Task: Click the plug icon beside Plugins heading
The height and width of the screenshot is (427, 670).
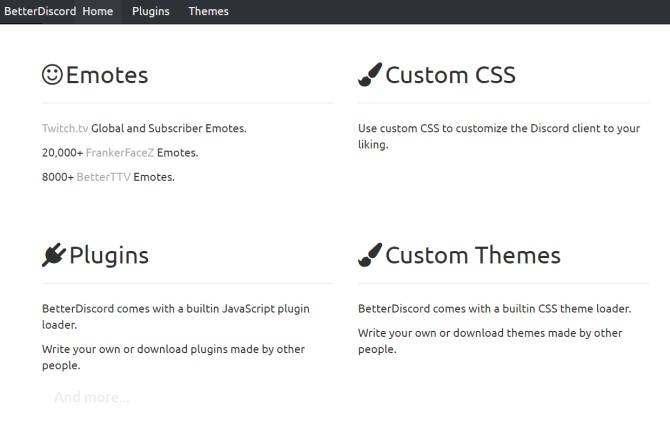Action: 54,255
